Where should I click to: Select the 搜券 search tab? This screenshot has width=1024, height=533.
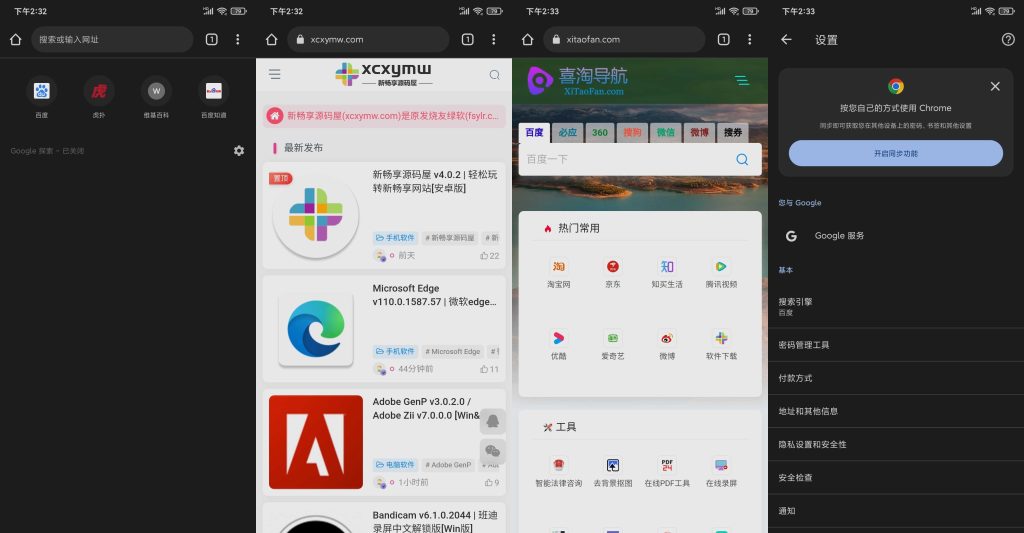(x=733, y=133)
